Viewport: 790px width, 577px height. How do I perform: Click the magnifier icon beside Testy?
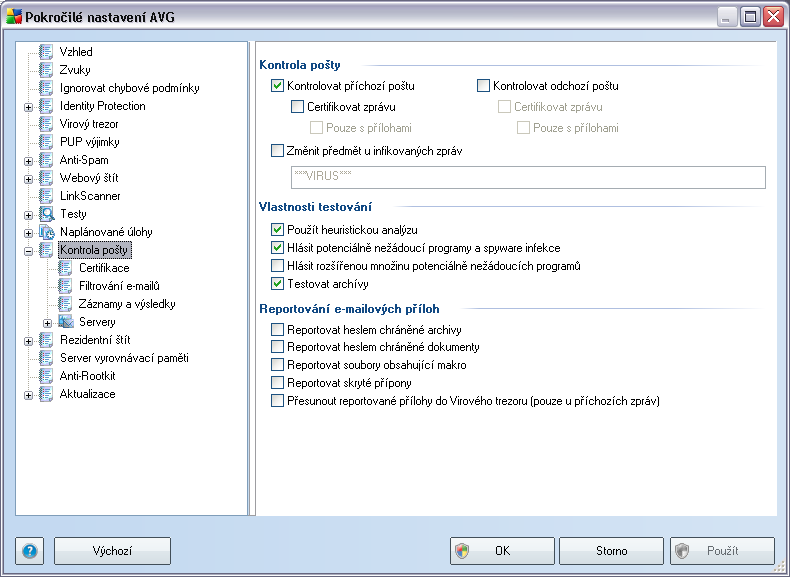pos(47,214)
